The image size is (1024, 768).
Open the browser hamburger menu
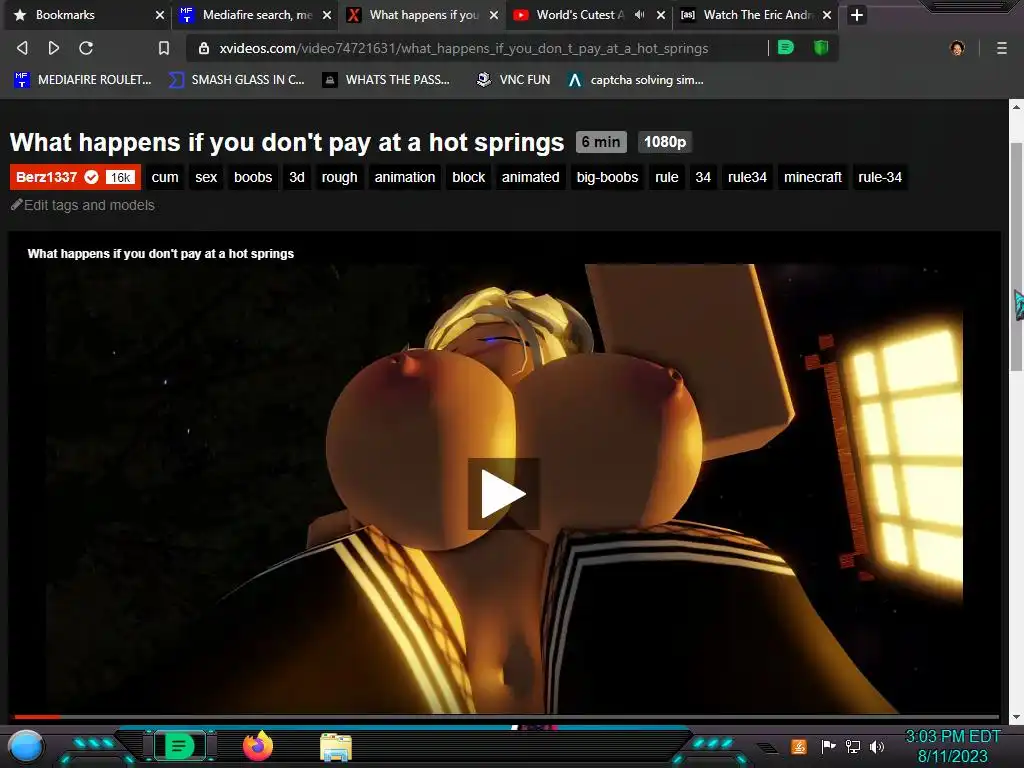tap(1002, 48)
